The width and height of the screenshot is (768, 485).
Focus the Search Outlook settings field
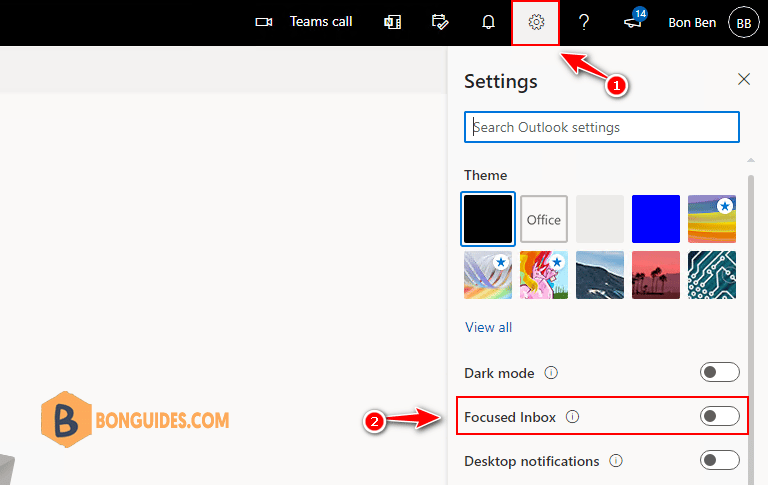click(x=601, y=127)
